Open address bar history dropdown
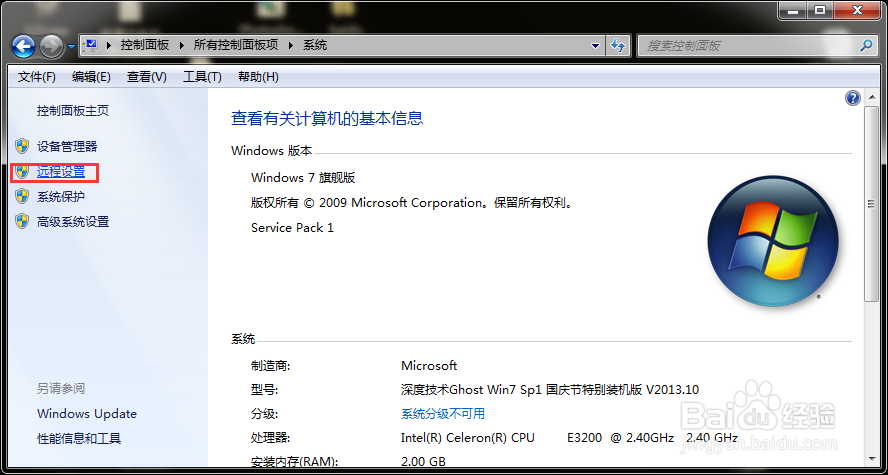The image size is (888, 475). point(595,46)
